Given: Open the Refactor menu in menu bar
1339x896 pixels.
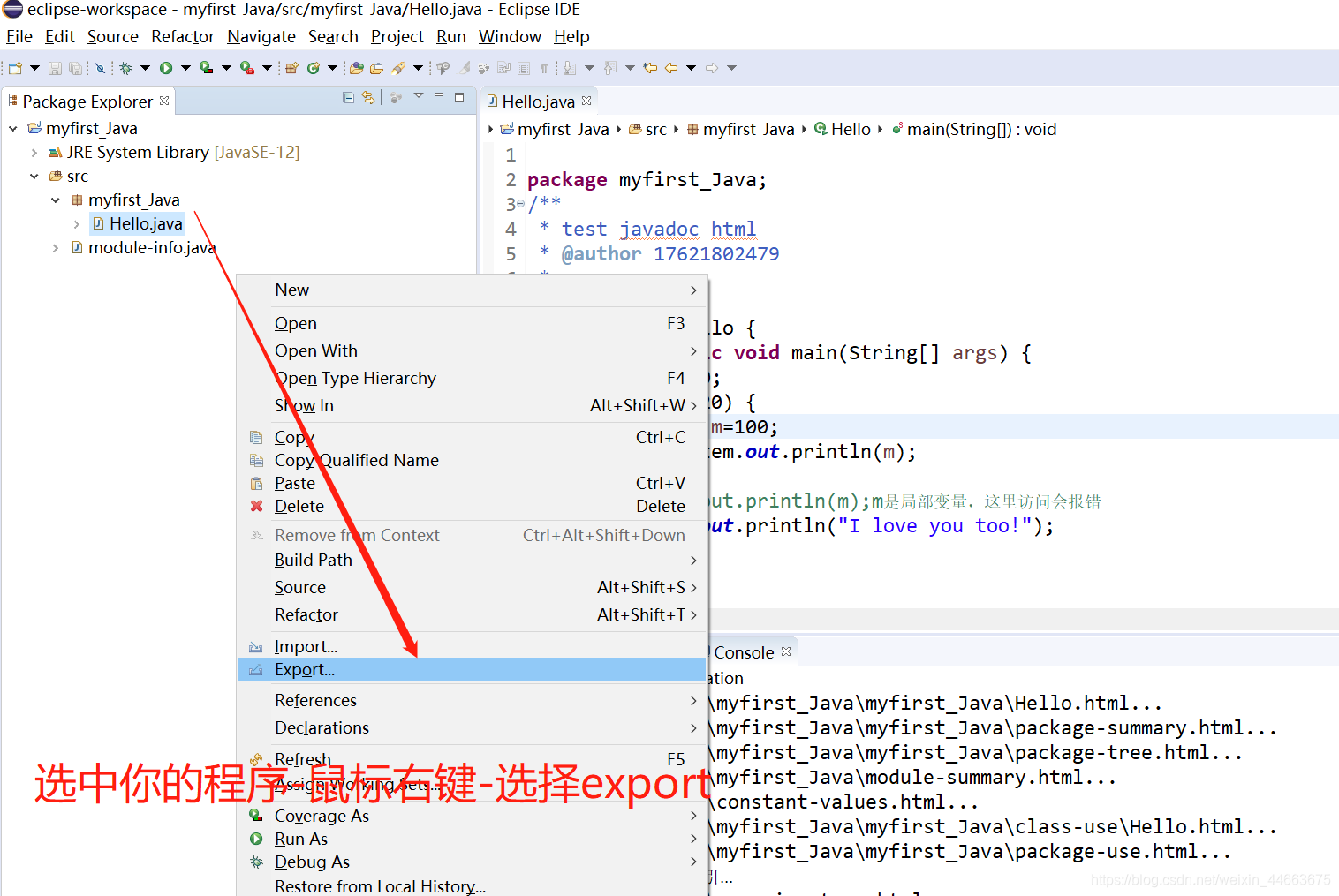Looking at the screenshot, I should (183, 36).
